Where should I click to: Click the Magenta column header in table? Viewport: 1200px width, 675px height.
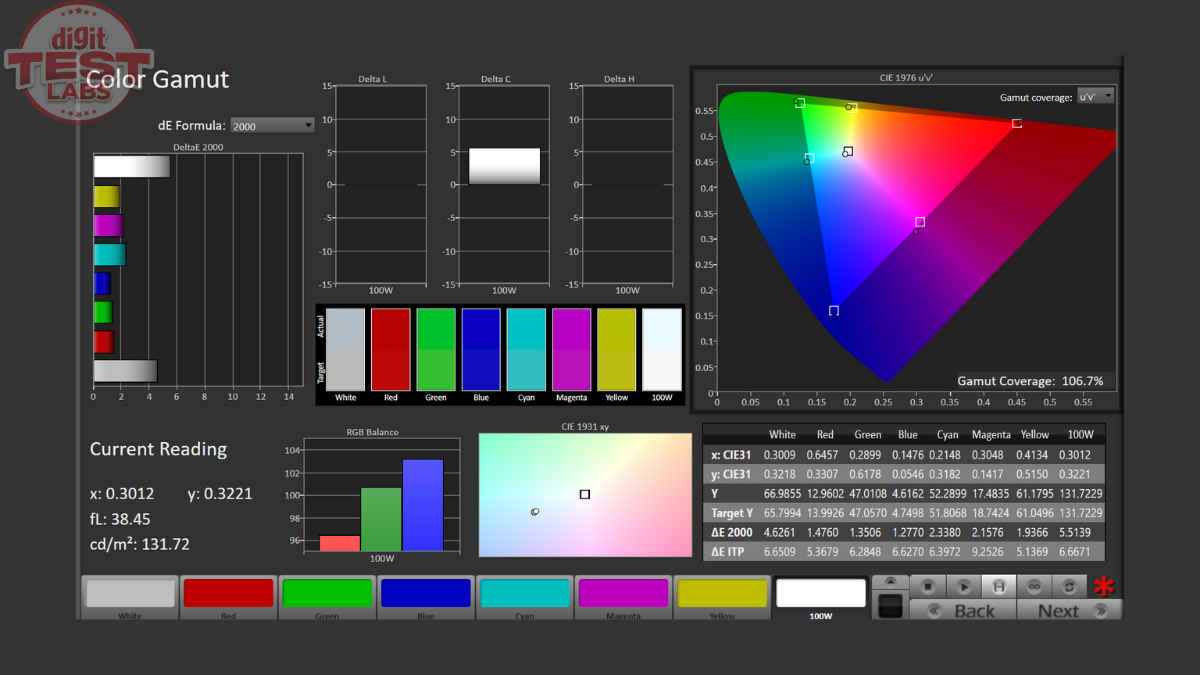[x=990, y=435]
